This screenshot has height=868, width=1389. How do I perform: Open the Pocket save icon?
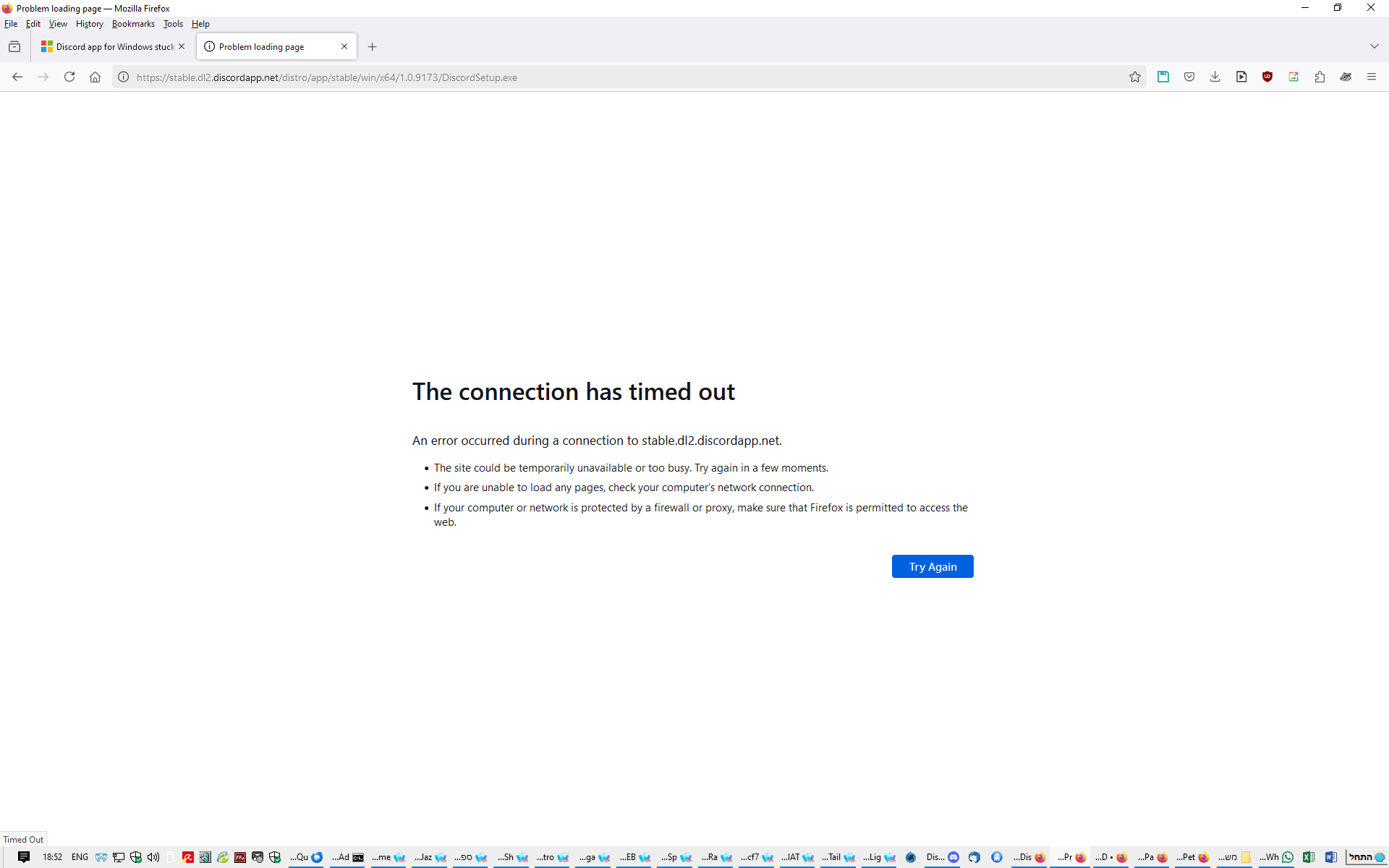(1189, 77)
